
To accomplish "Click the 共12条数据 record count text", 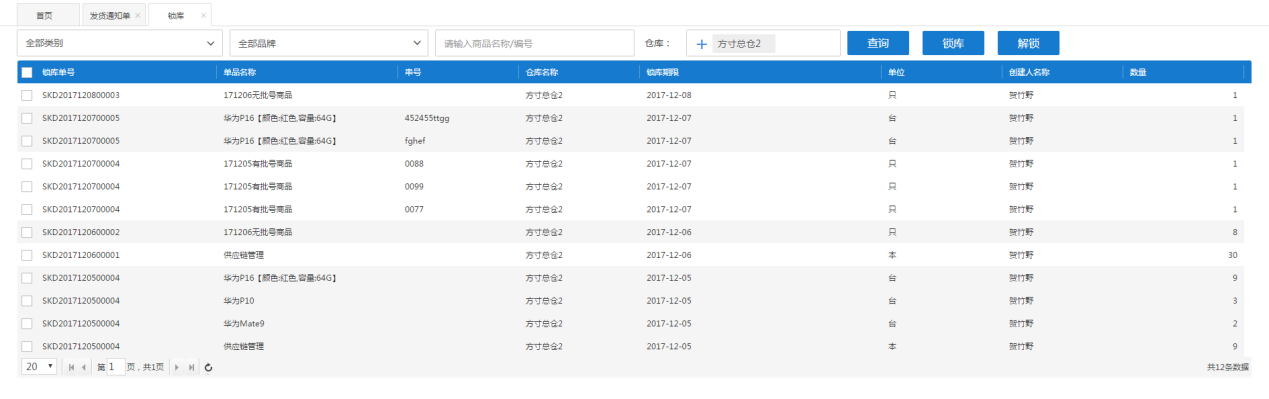I will (x=1228, y=367).
